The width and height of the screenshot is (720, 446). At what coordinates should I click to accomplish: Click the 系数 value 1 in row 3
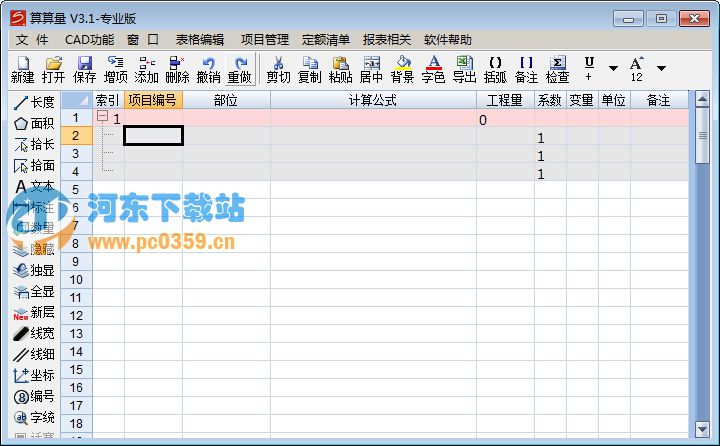point(550,156)
